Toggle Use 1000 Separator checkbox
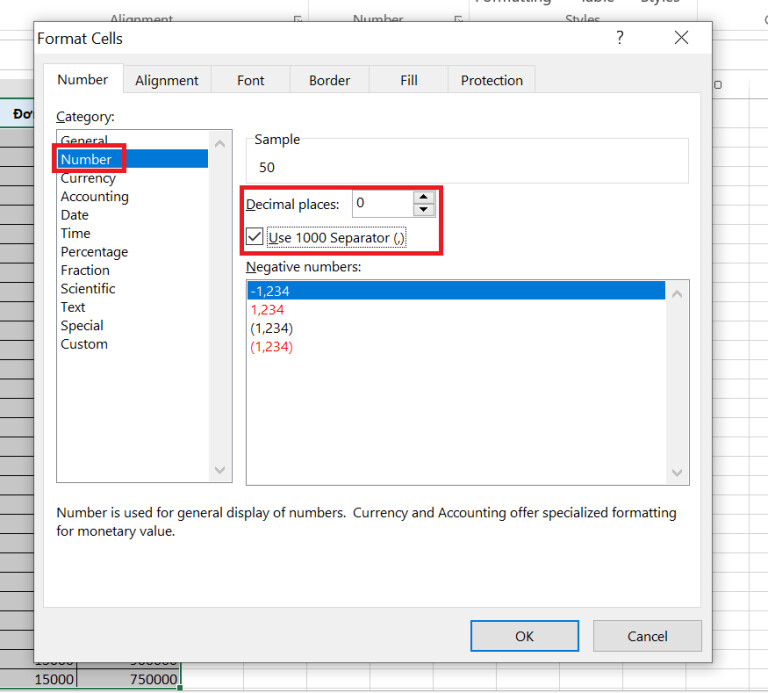This screenshot has width=768, height=693. (x=255, y=237)
